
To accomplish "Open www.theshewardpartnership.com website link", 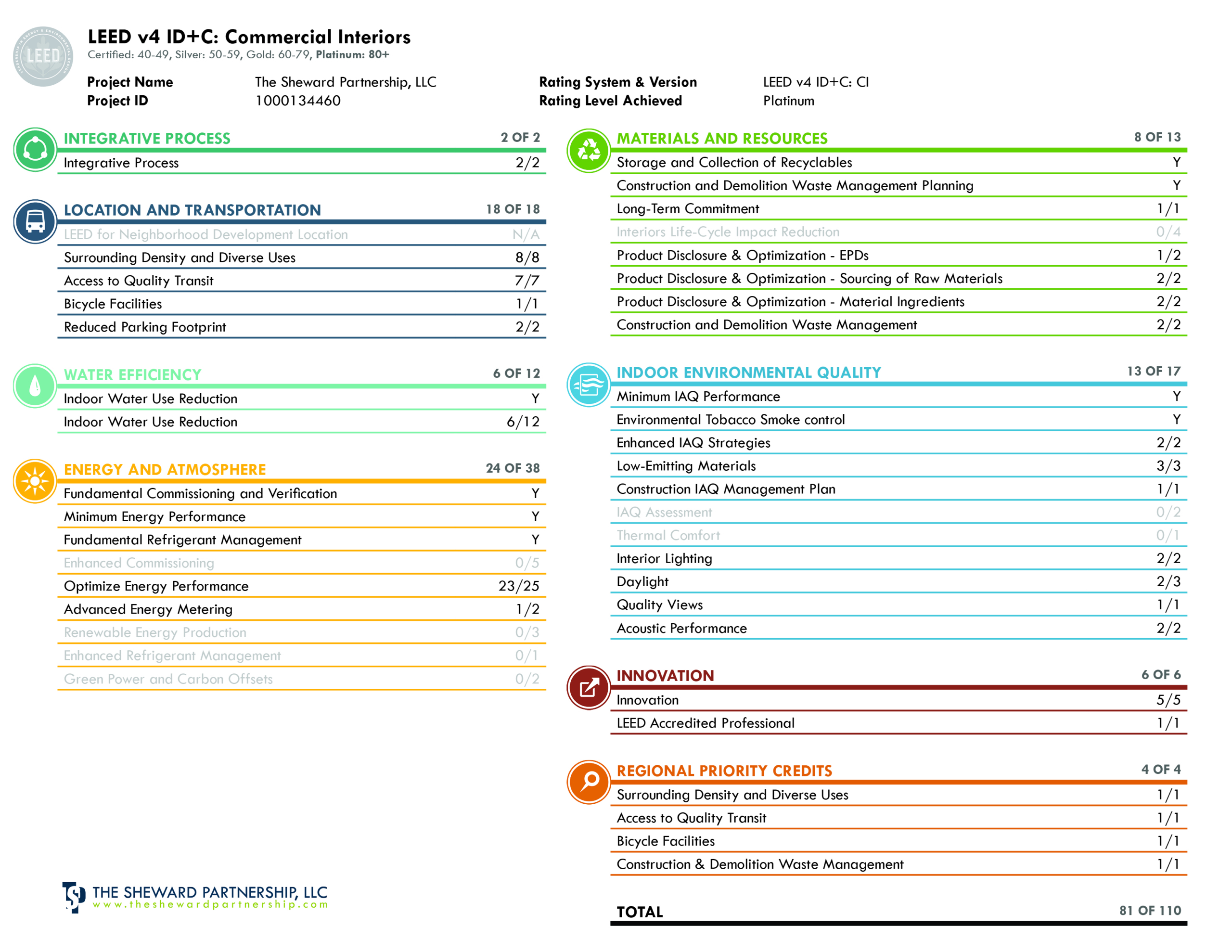I will pyautogui.click(x=210, y=905).
